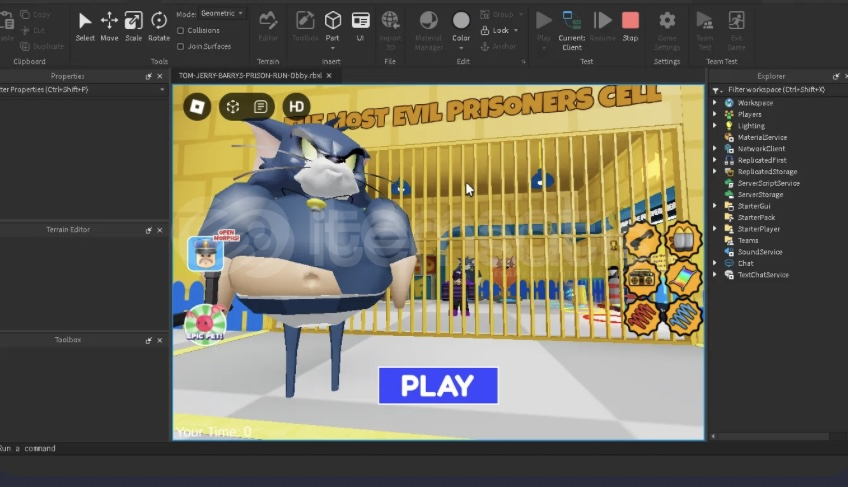Click the Anchor button
The width and height of the screenshot is (848, 487).
coord(498,47)
